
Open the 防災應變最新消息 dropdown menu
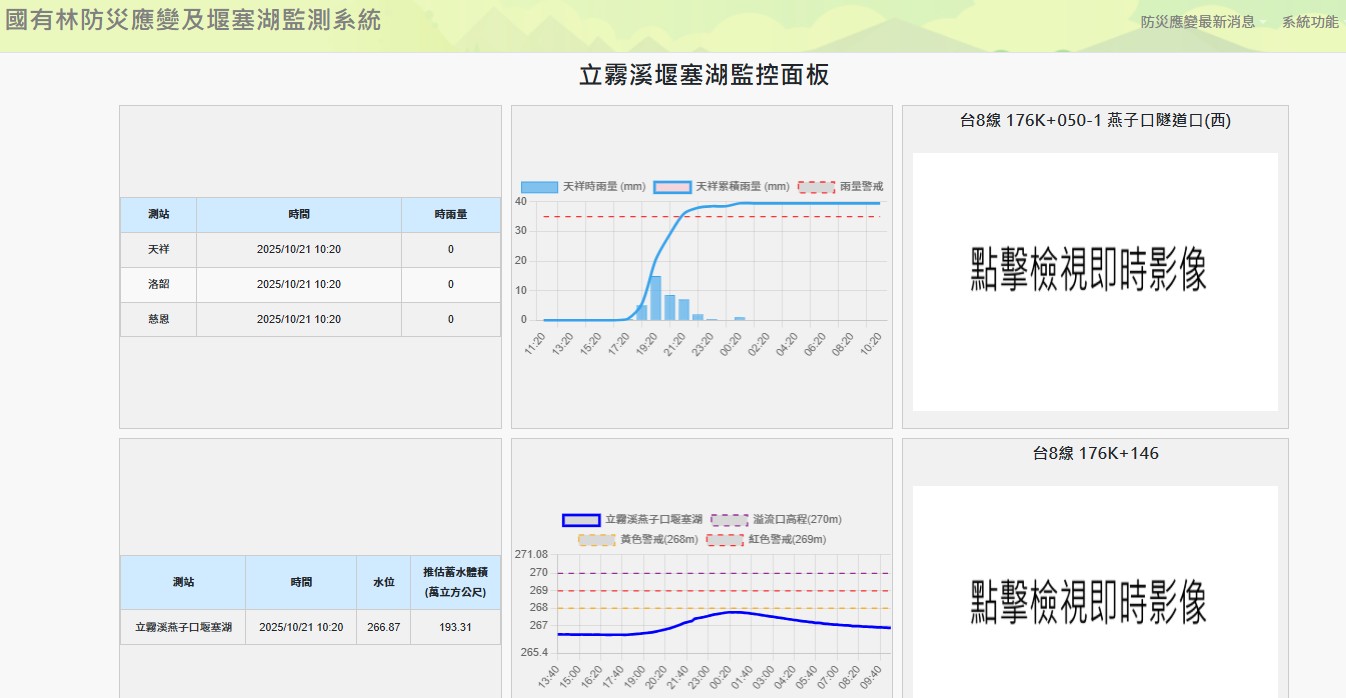pyautogui.click(x=1201, y=22)
